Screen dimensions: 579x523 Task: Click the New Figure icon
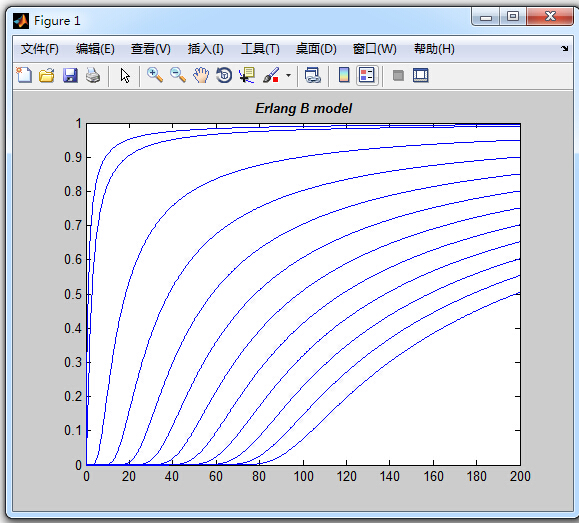(x=24, y=75)
